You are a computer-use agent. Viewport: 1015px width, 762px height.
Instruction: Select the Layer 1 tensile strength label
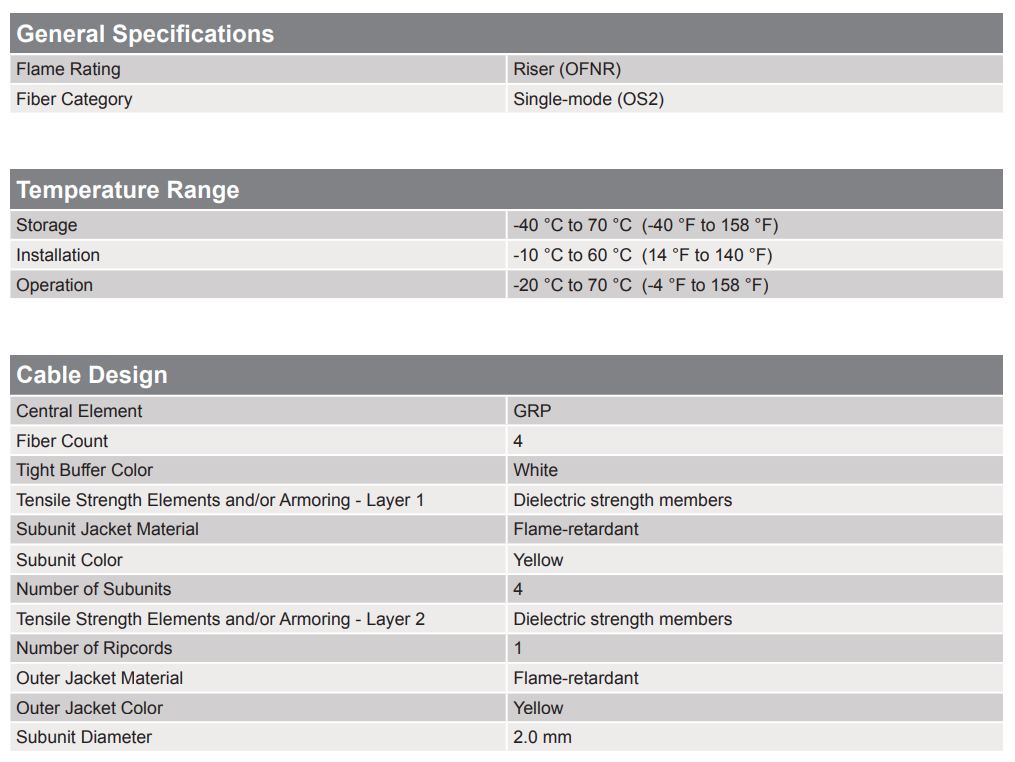coord(220,500)
